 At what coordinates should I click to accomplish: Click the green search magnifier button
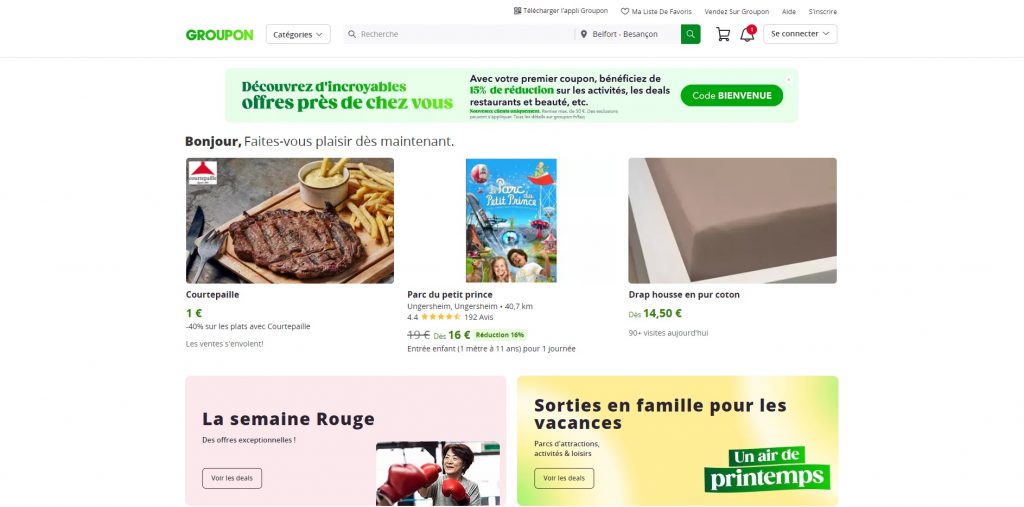(690, 34)
